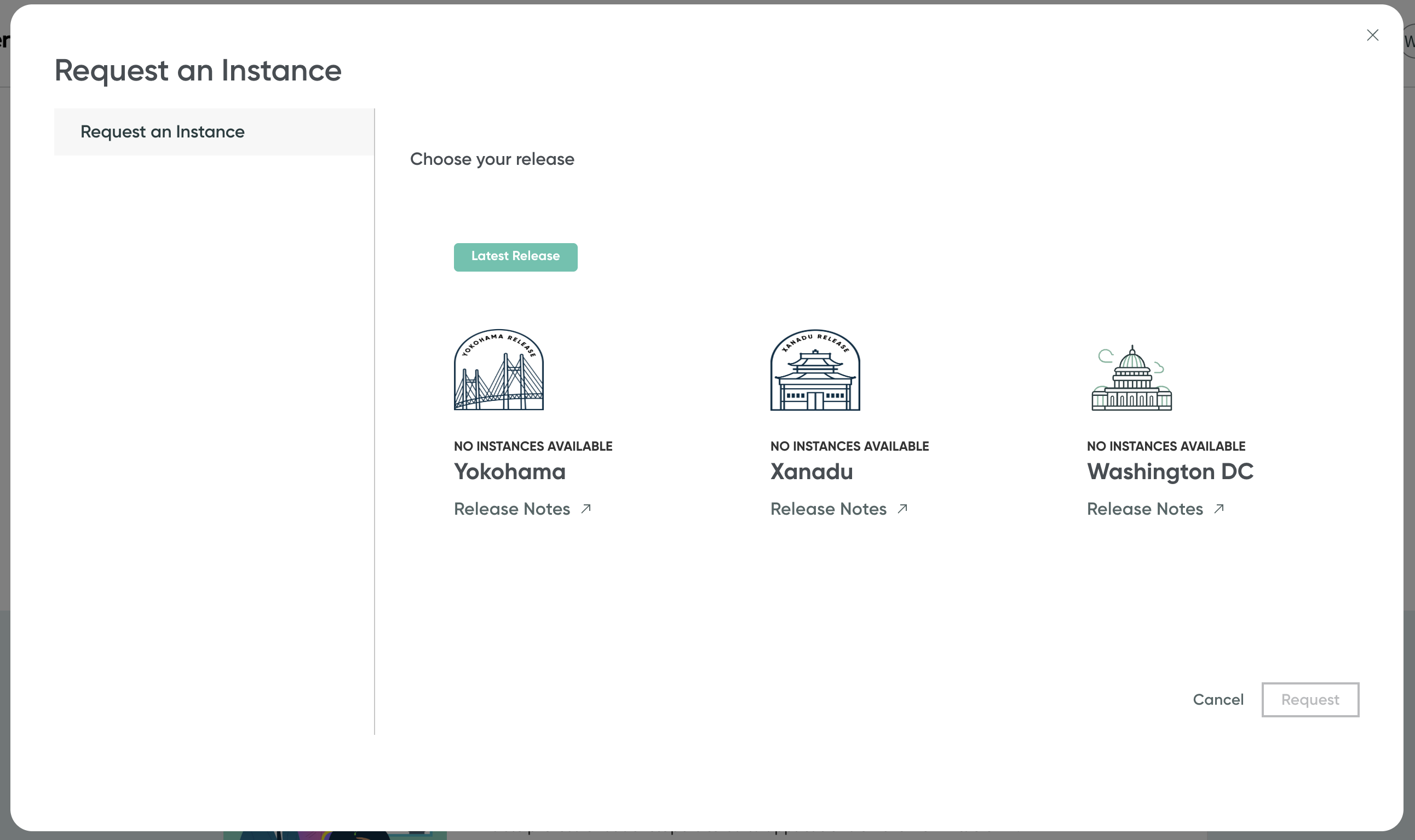Viewport: 1415px width, 840px height.
Task: Select the Yokohama release name
Action: point(509,471)
